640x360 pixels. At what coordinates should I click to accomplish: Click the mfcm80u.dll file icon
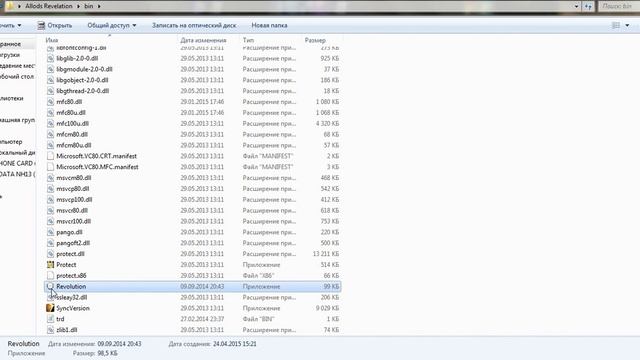50,145
